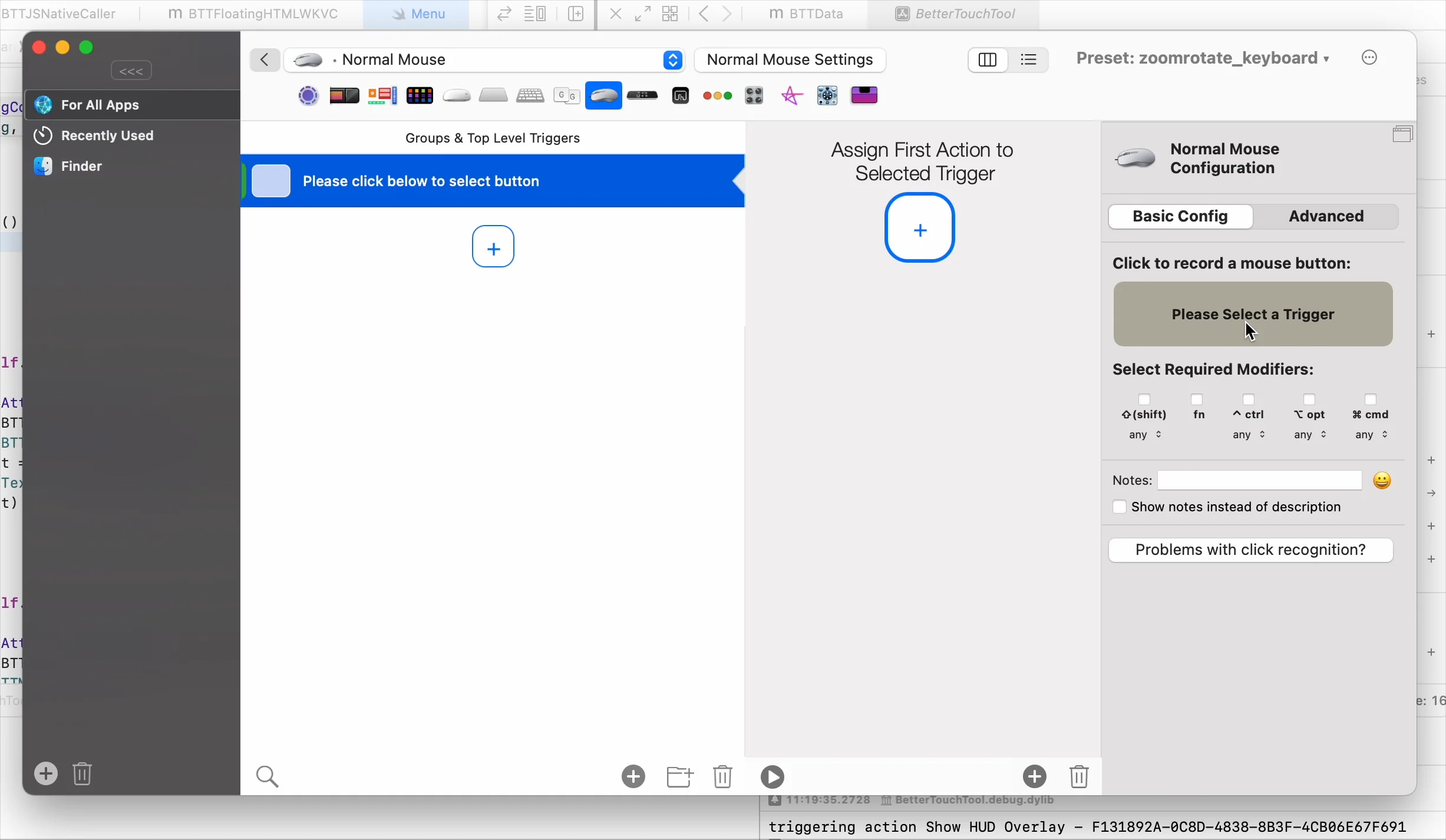The width and height of the screenshot is (1446, 840).
Task: Select the BTT Remote triggers icon
Action: pyautogui.click(x=681, y=95)
